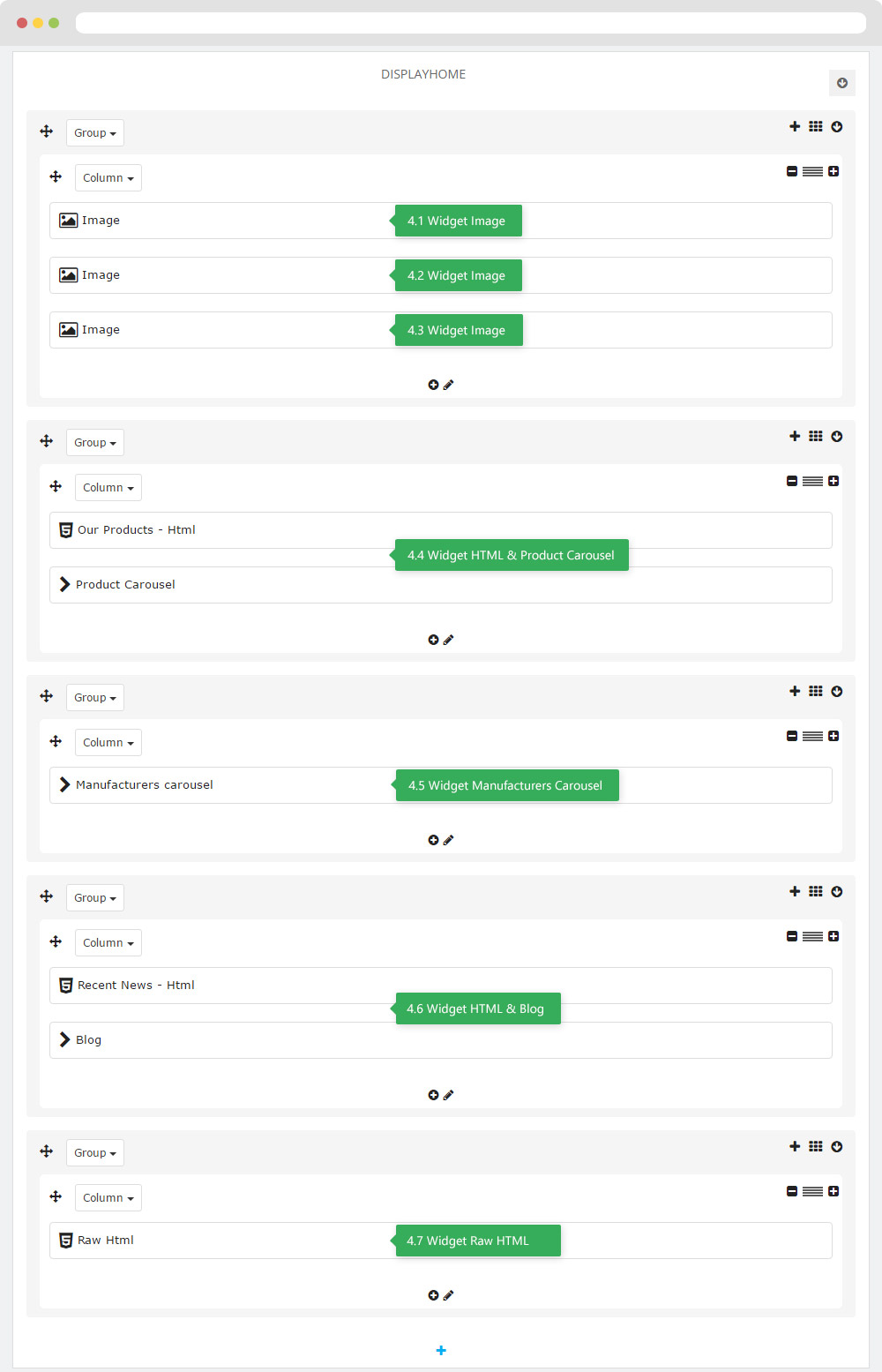Reduce column width with minus in first column

pos(792,171)
